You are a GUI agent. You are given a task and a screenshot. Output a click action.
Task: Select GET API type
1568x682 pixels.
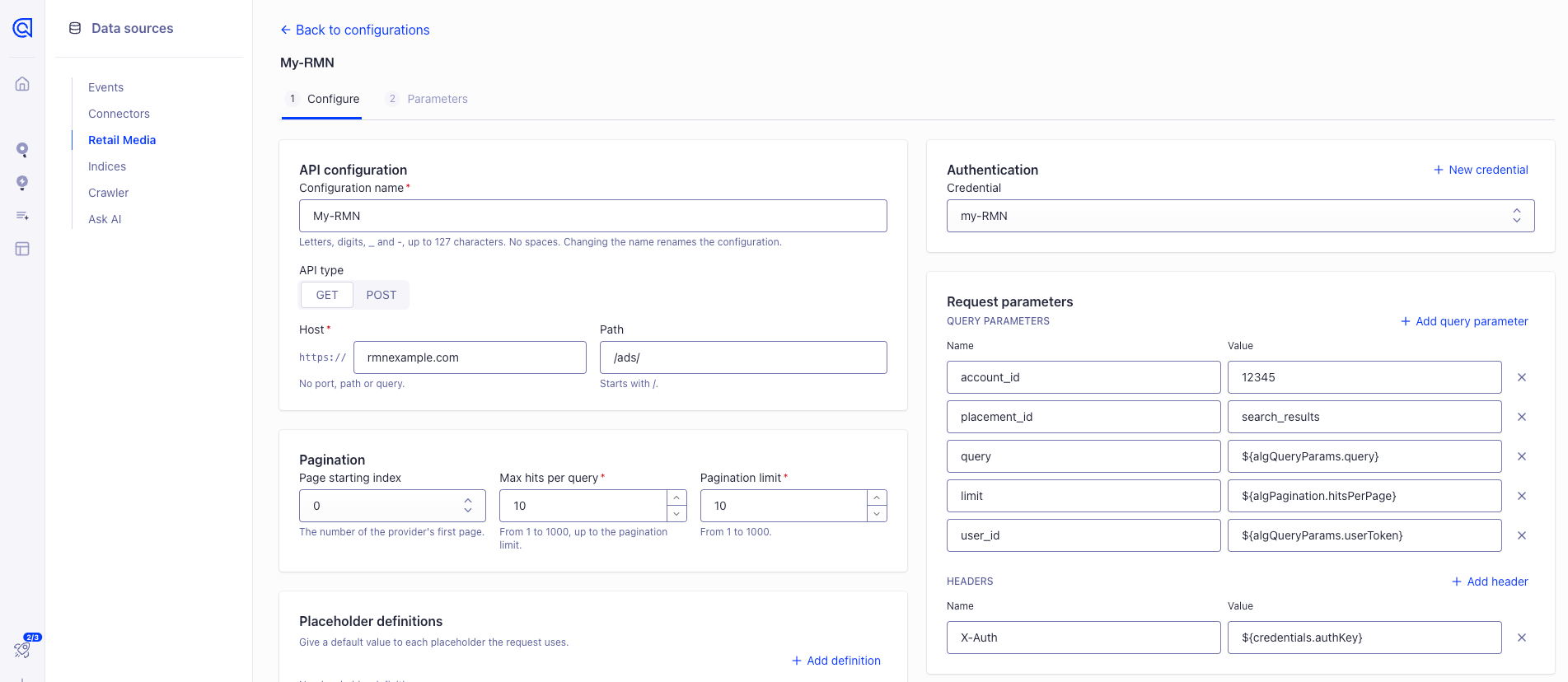[327, 295]
